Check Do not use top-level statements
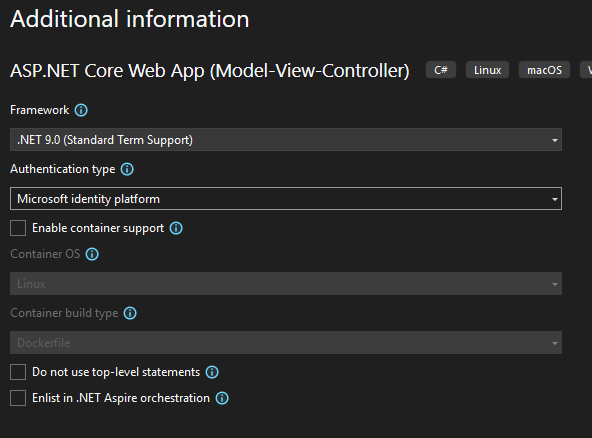This screenshot has width=592, height=438. tap(18, 372)
